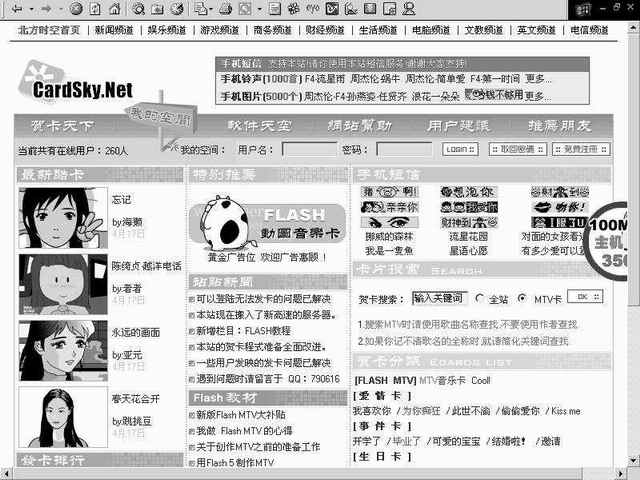Click the FLASH 動圖音樂卡 cow banner
Screen dimensions: 640x480
point(267,224)
